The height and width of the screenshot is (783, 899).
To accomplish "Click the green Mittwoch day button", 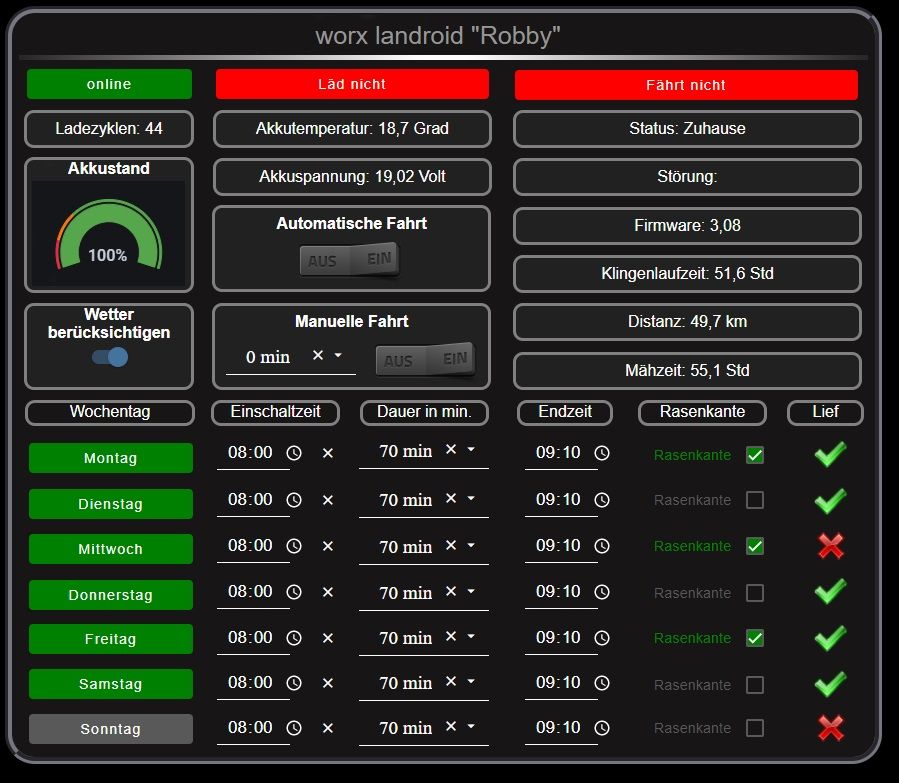I will (x=111, y=549).
